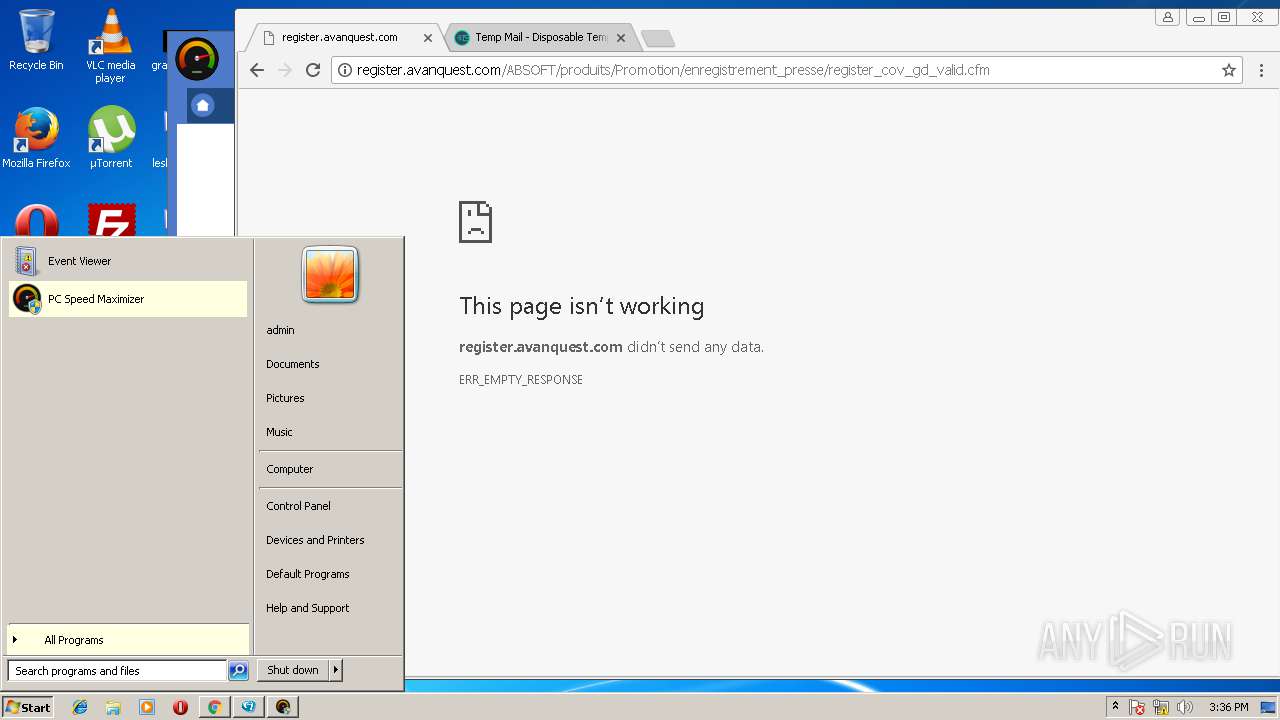This screenshot has width=1280, height=720.
Task: Switch to PC Speed Maximizer on taskbar
Action: click(x=283, y=707)
